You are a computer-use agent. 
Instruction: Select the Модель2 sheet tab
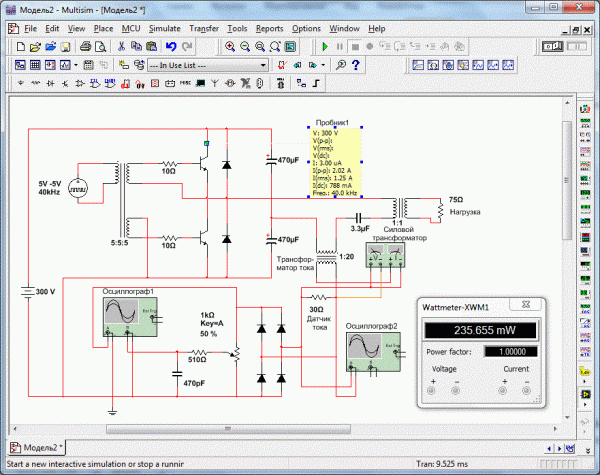[37, 447]
